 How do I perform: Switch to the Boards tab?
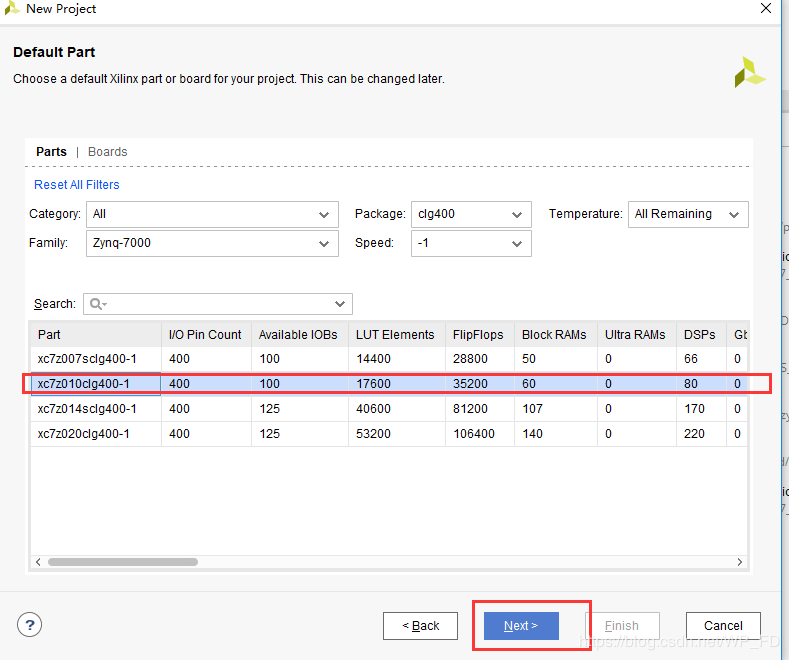coord(107,152)
